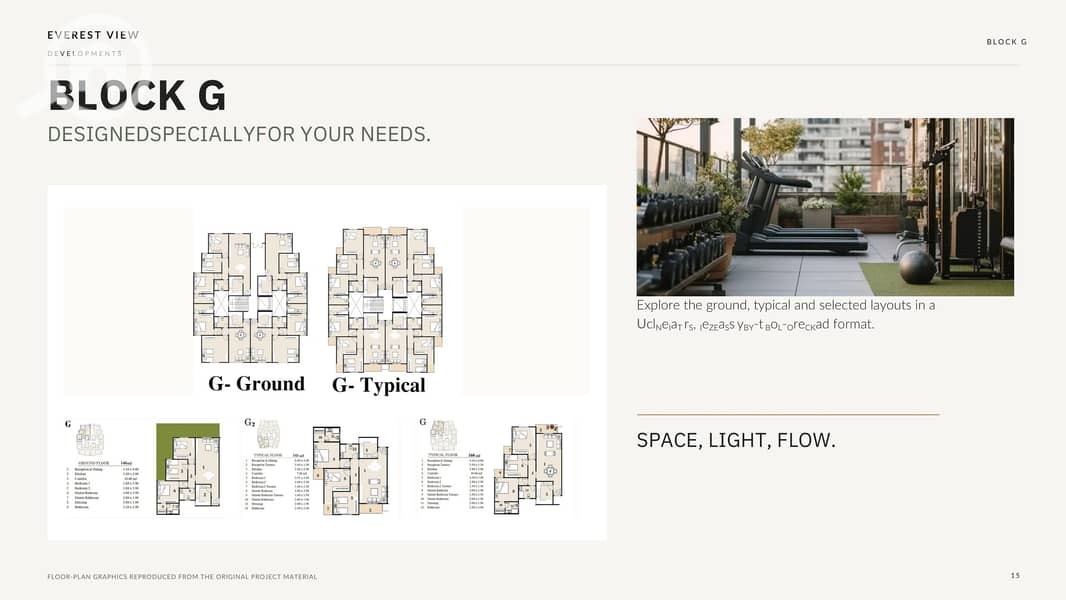Image resolution: width=1066 pixels, height=600 pixels.
Task: Select the G typical floor unit plan with dining table
Action: click(530, 468)
